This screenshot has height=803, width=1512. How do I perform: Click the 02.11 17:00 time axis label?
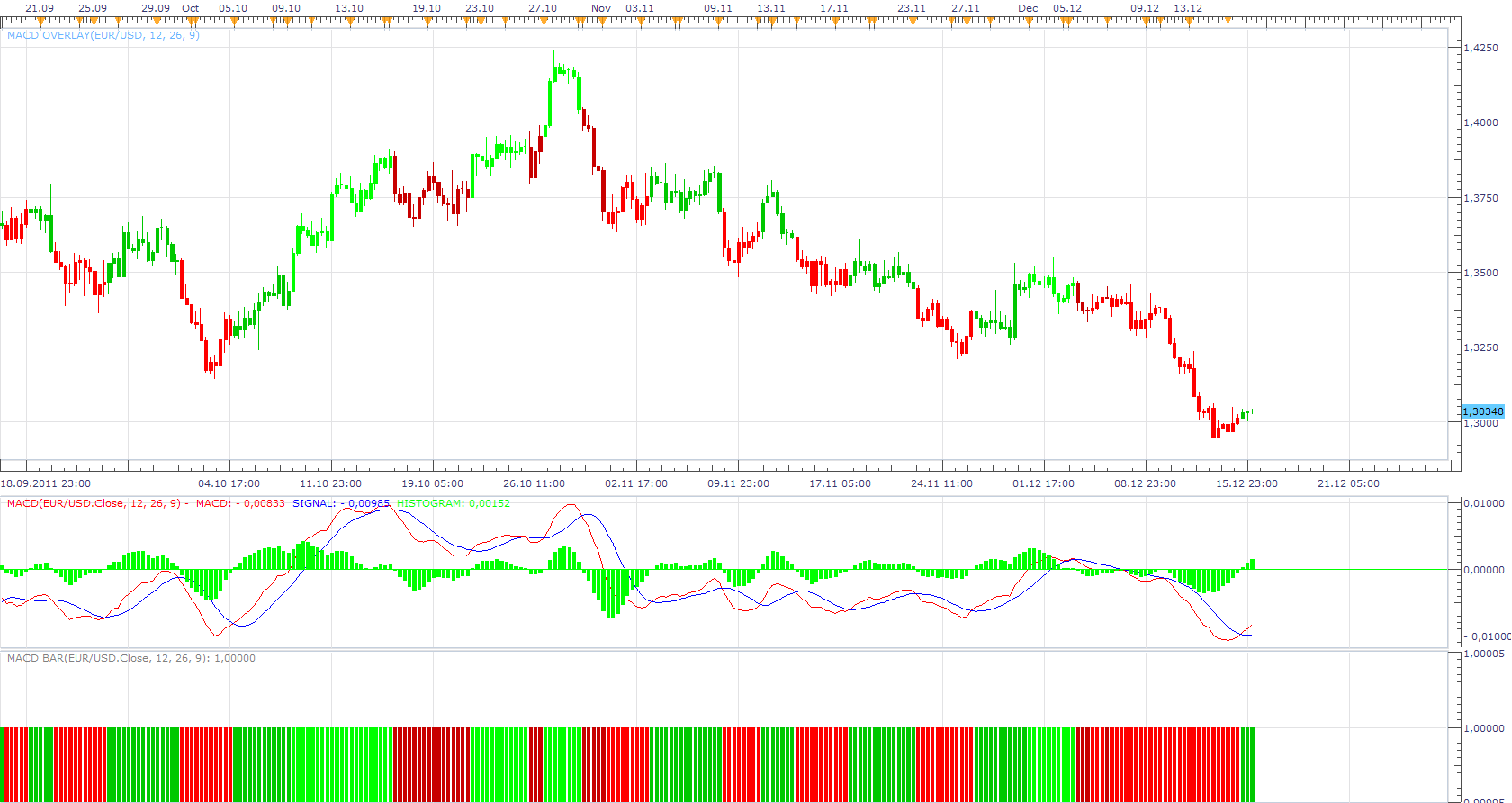pyautogui.click(x=636, y=483)
